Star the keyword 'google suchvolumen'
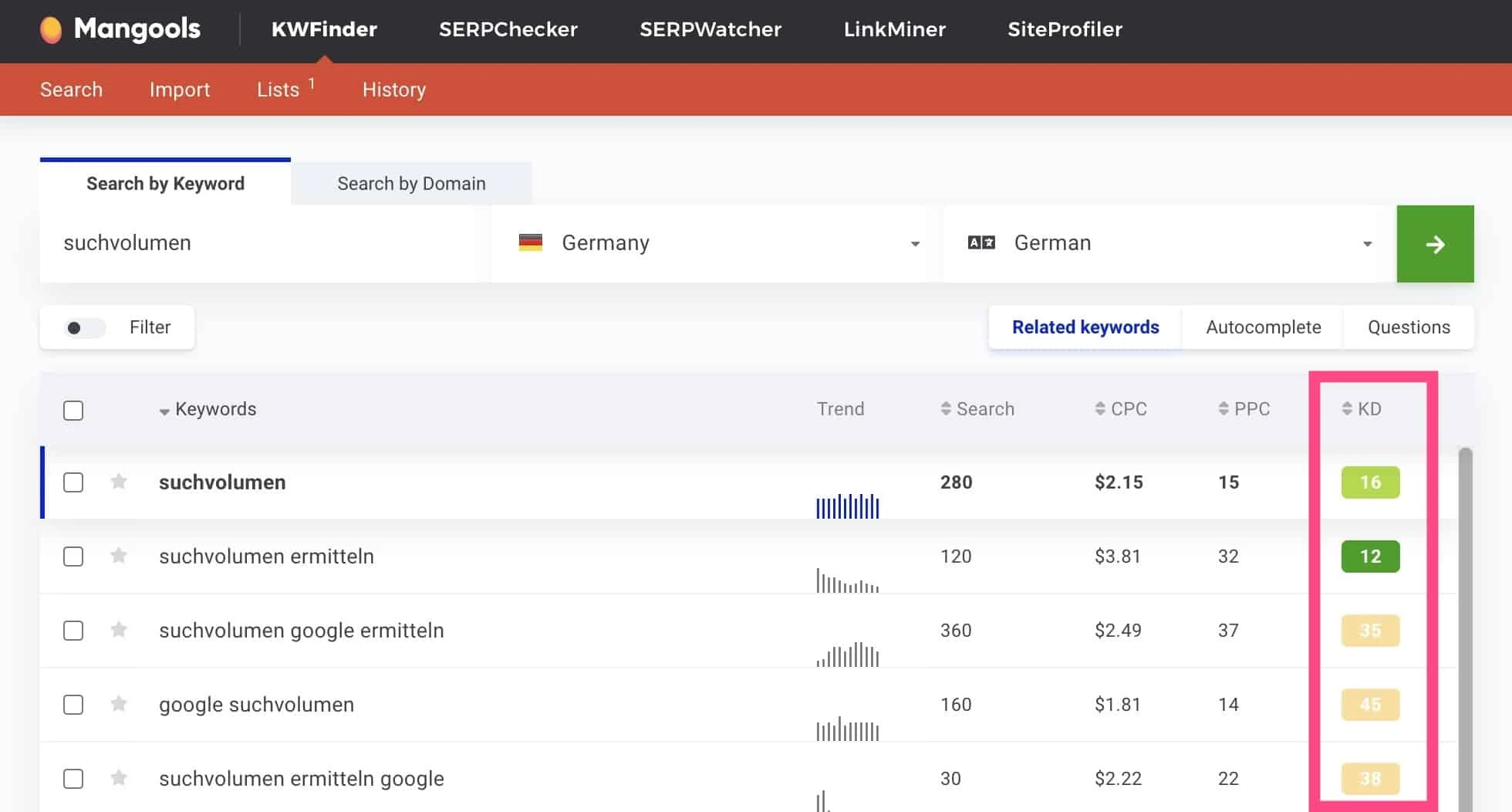 (119, 704)
